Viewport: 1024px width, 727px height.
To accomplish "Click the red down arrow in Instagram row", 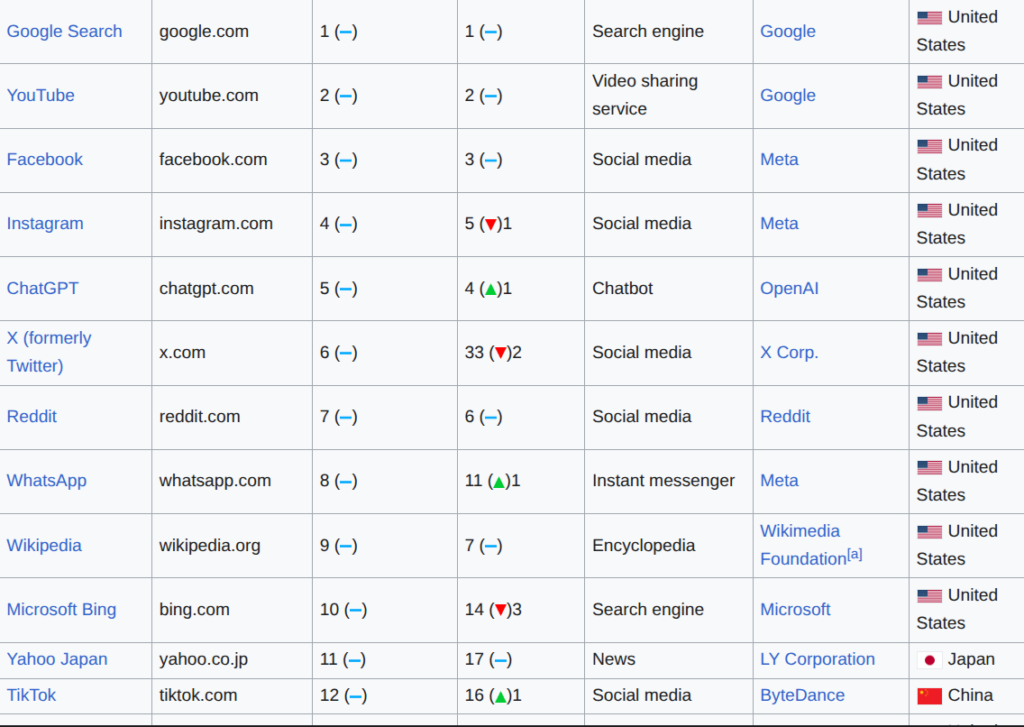I will (490, 224).
